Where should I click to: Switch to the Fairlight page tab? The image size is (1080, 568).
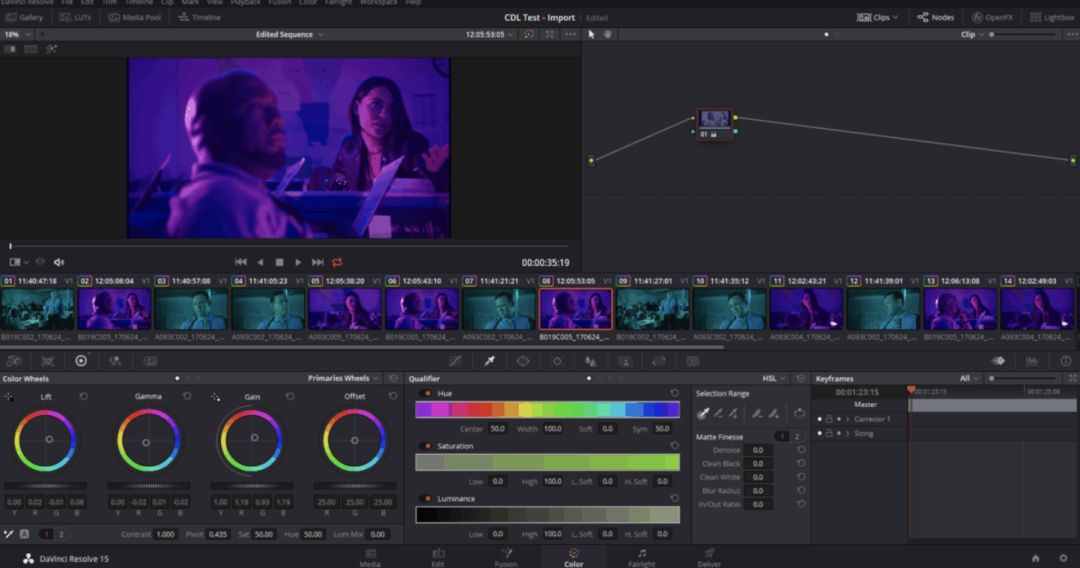[641, 557]
